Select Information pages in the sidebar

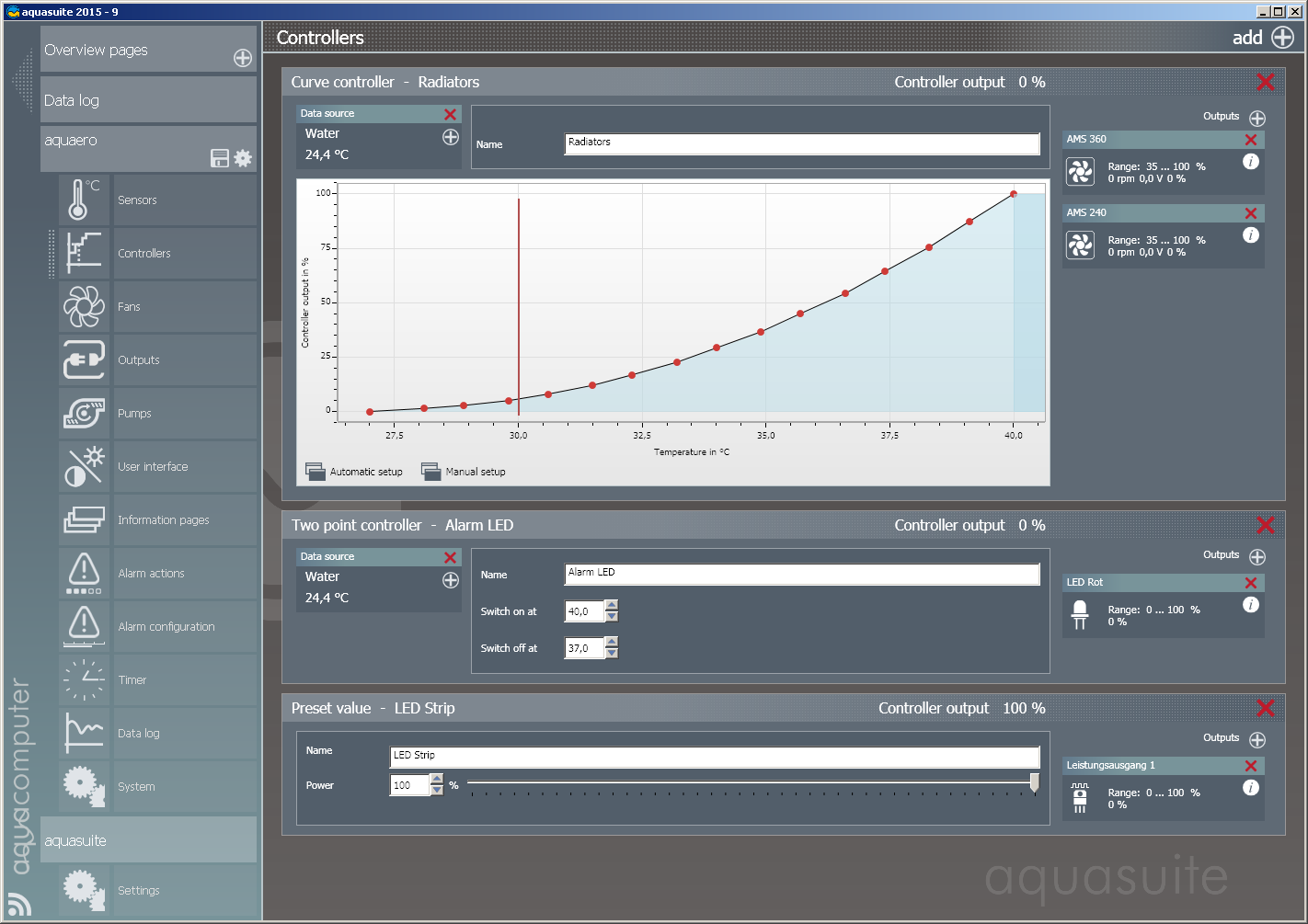(x=163, y=520)
